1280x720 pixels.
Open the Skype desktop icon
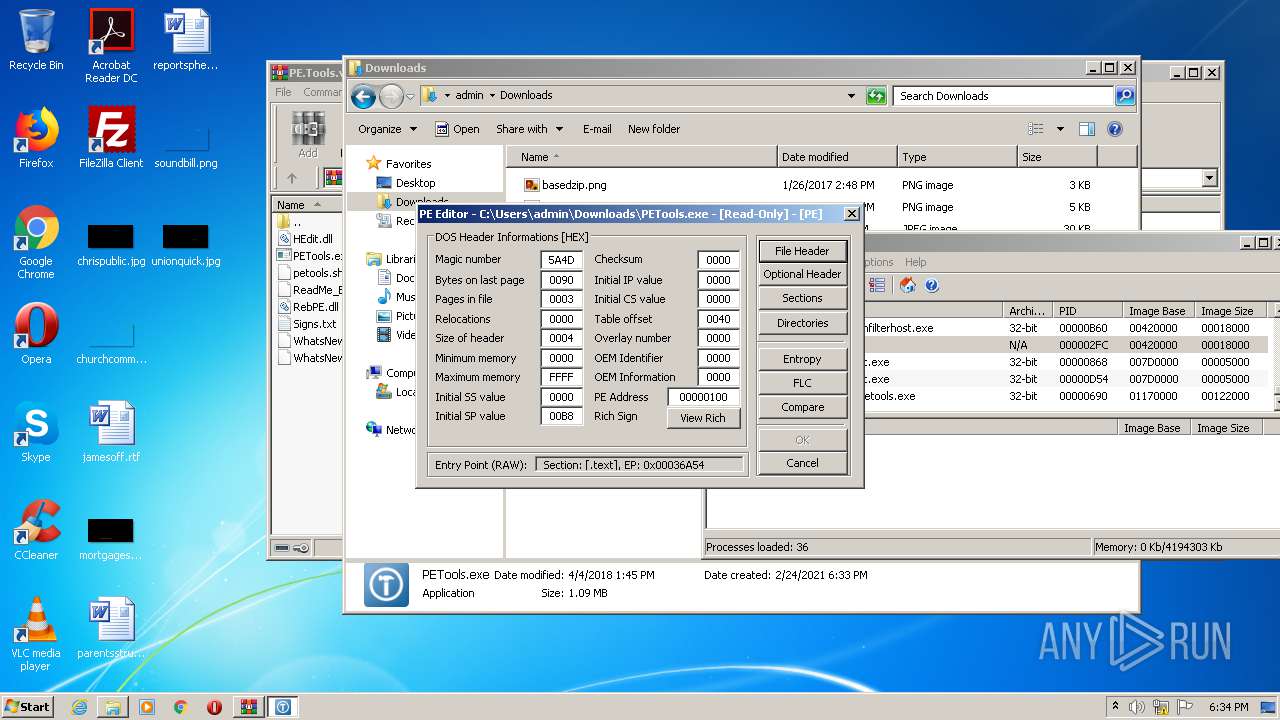tap(36, 432)
